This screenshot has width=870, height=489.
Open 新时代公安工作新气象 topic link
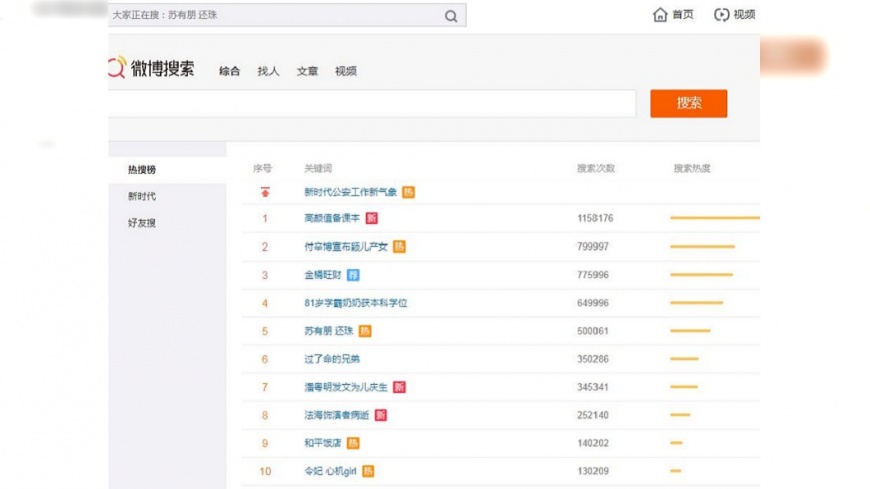point(351,192)
